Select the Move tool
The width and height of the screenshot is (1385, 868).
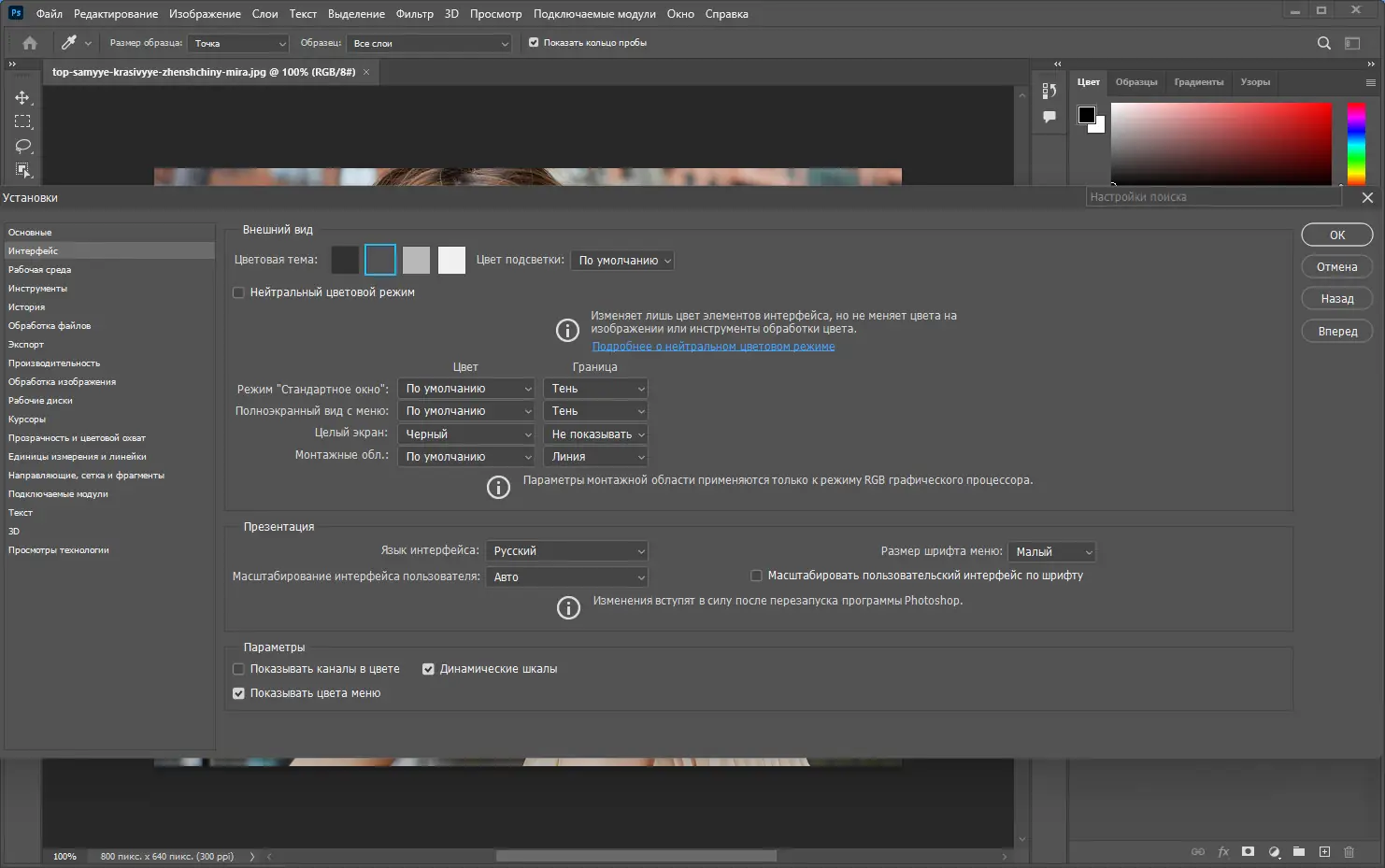[x=22, y=98]
